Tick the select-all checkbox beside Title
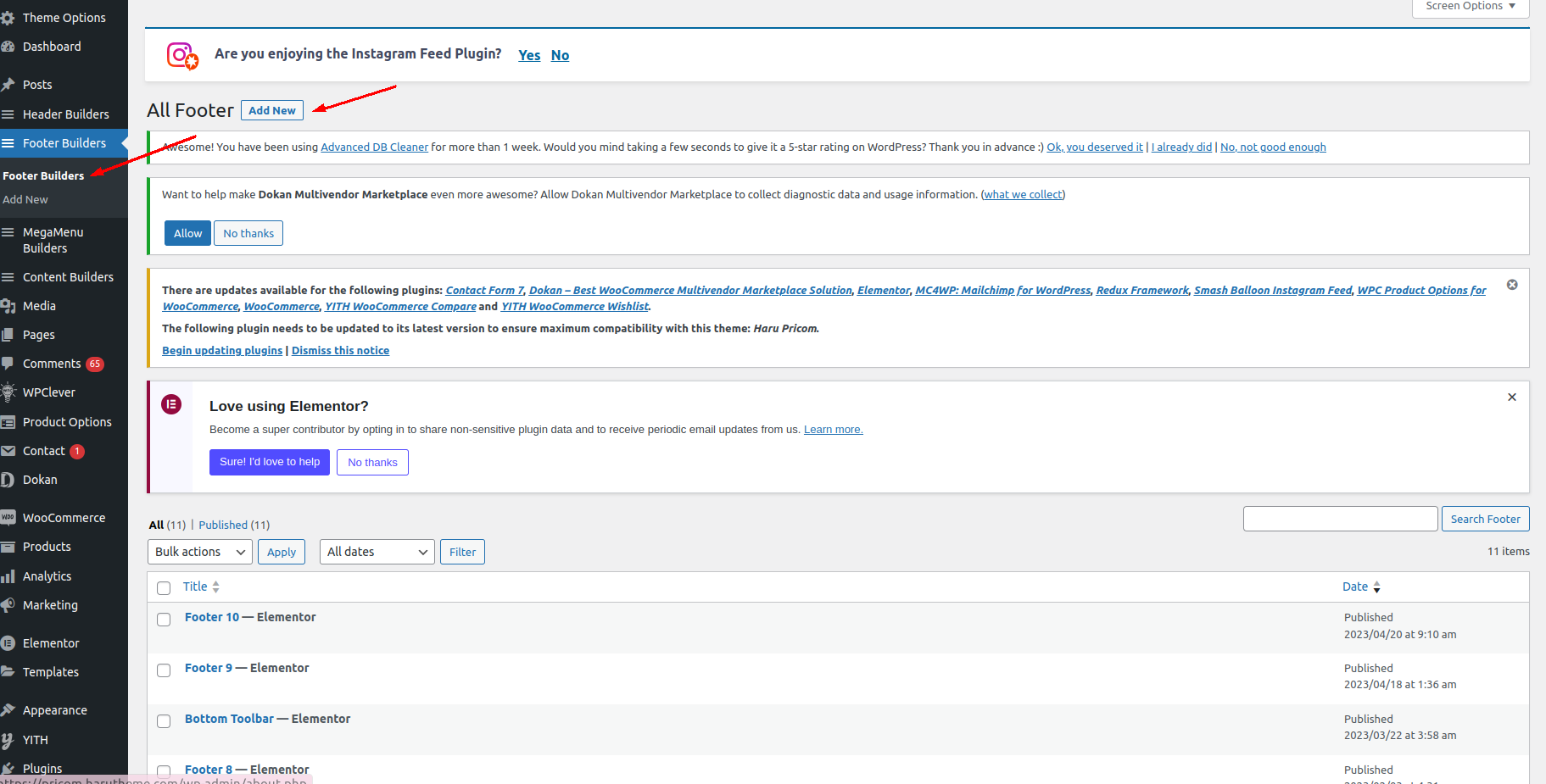1546x784 pixels. pos(164,587)
